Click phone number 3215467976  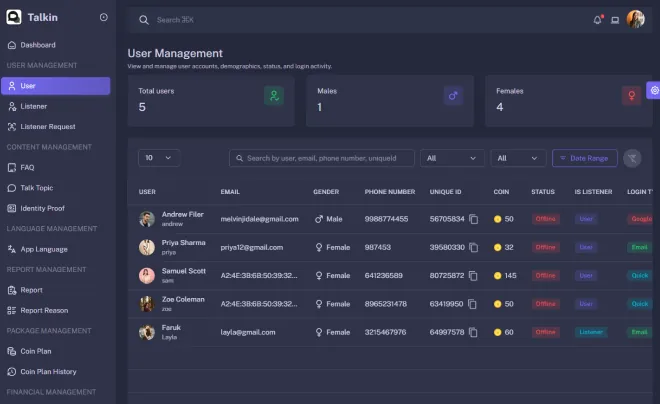click(x=386, y=332)
